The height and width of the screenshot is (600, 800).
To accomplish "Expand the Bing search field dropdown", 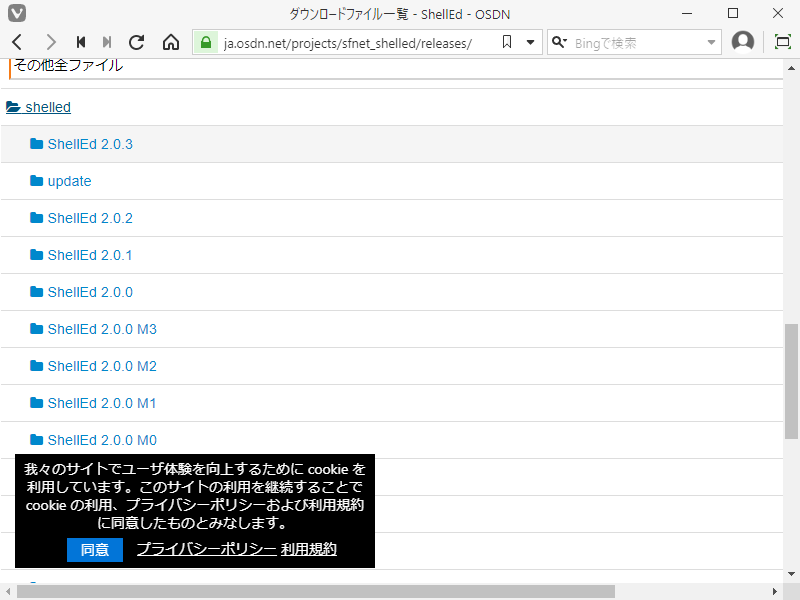I will click(x=713, y=42).
